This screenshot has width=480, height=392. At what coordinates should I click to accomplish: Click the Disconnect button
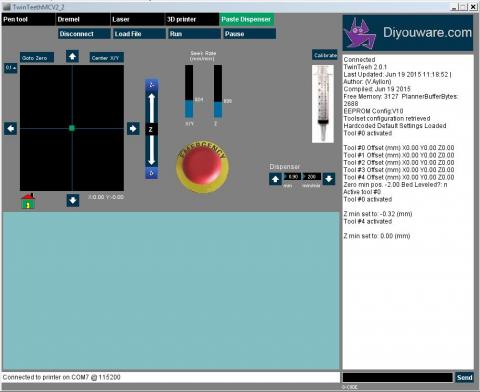84,34
